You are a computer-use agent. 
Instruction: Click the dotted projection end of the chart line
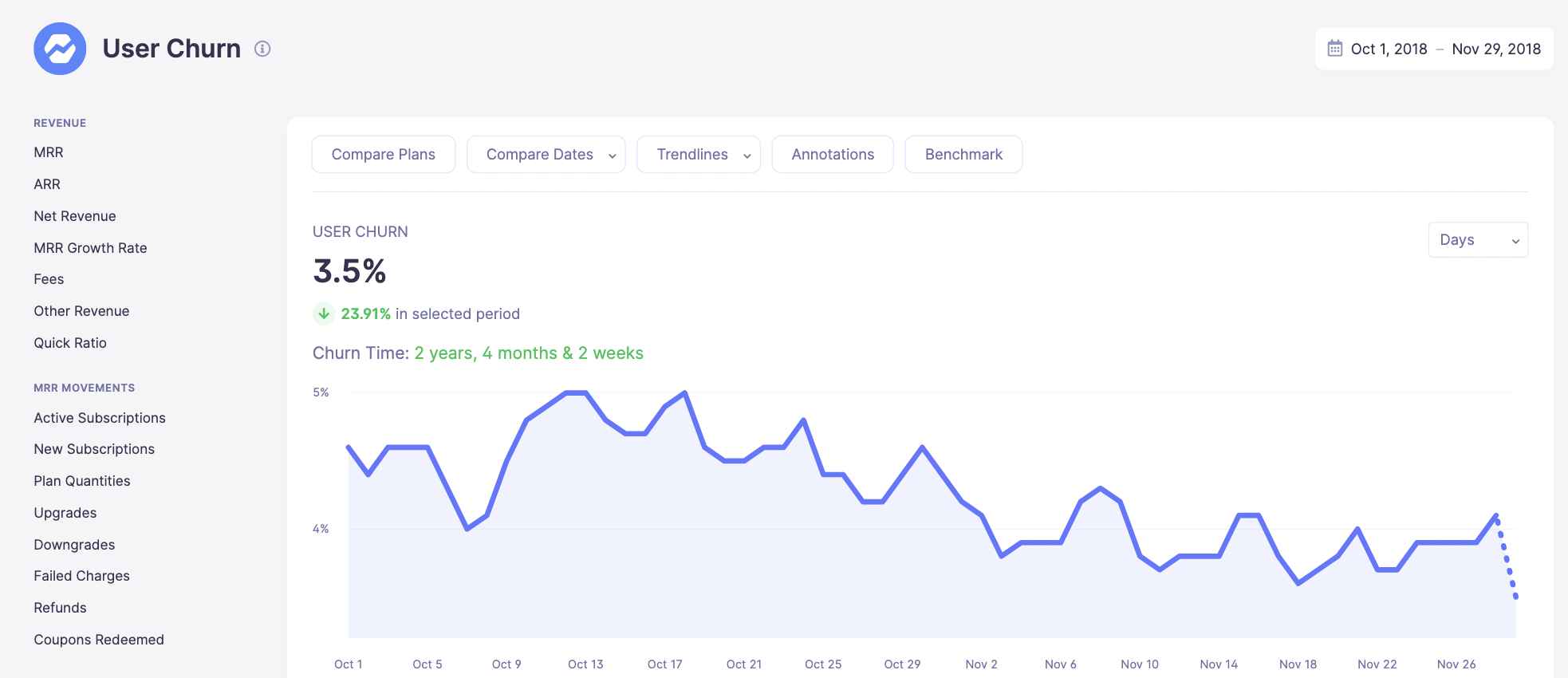(x=1515, y=594)
